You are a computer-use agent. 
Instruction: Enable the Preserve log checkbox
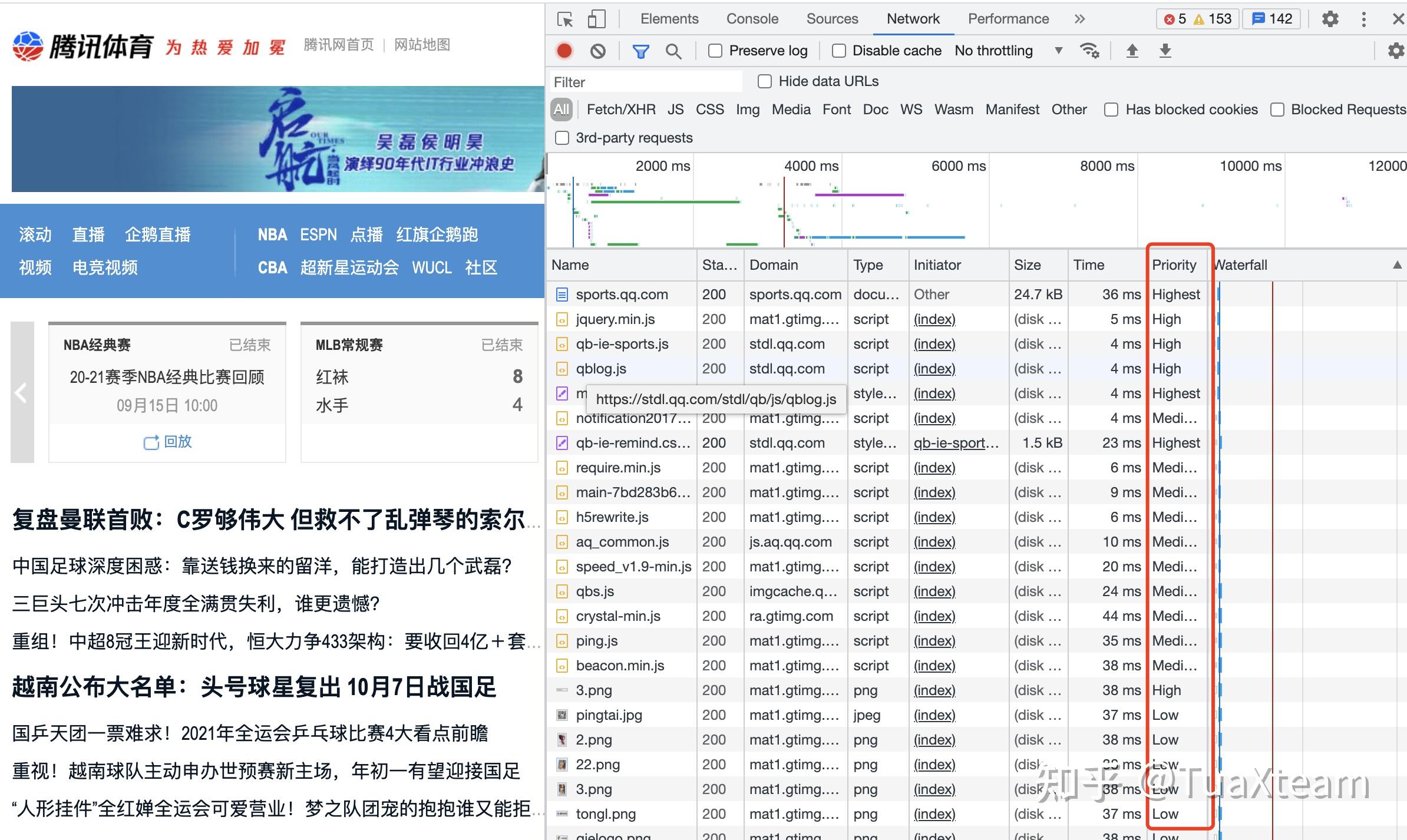pos(715,51)
